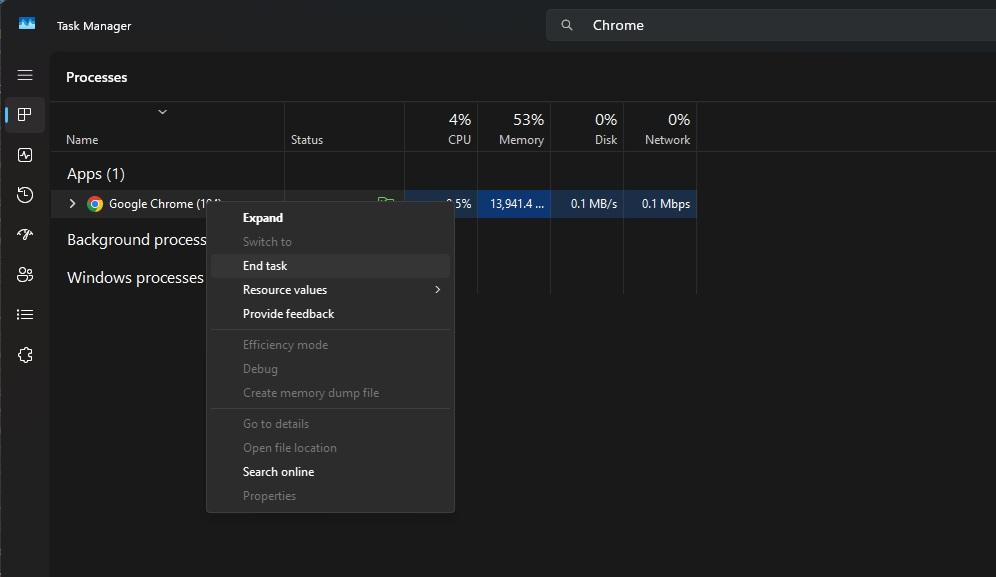Viewport: 996px width, 577px height.
Task: Click Provide feedback menu entry
Action: tap(288, 313)
